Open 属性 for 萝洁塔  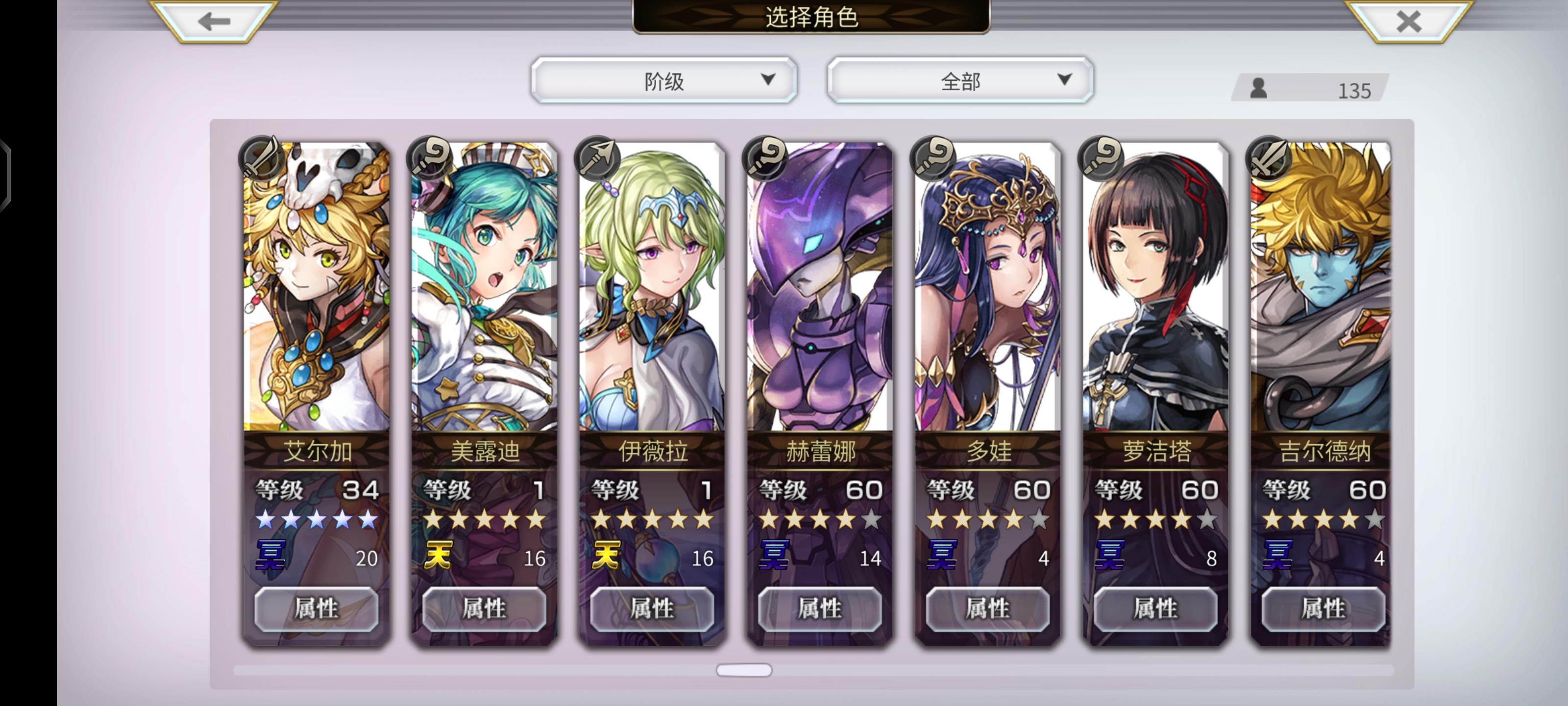1155,608
